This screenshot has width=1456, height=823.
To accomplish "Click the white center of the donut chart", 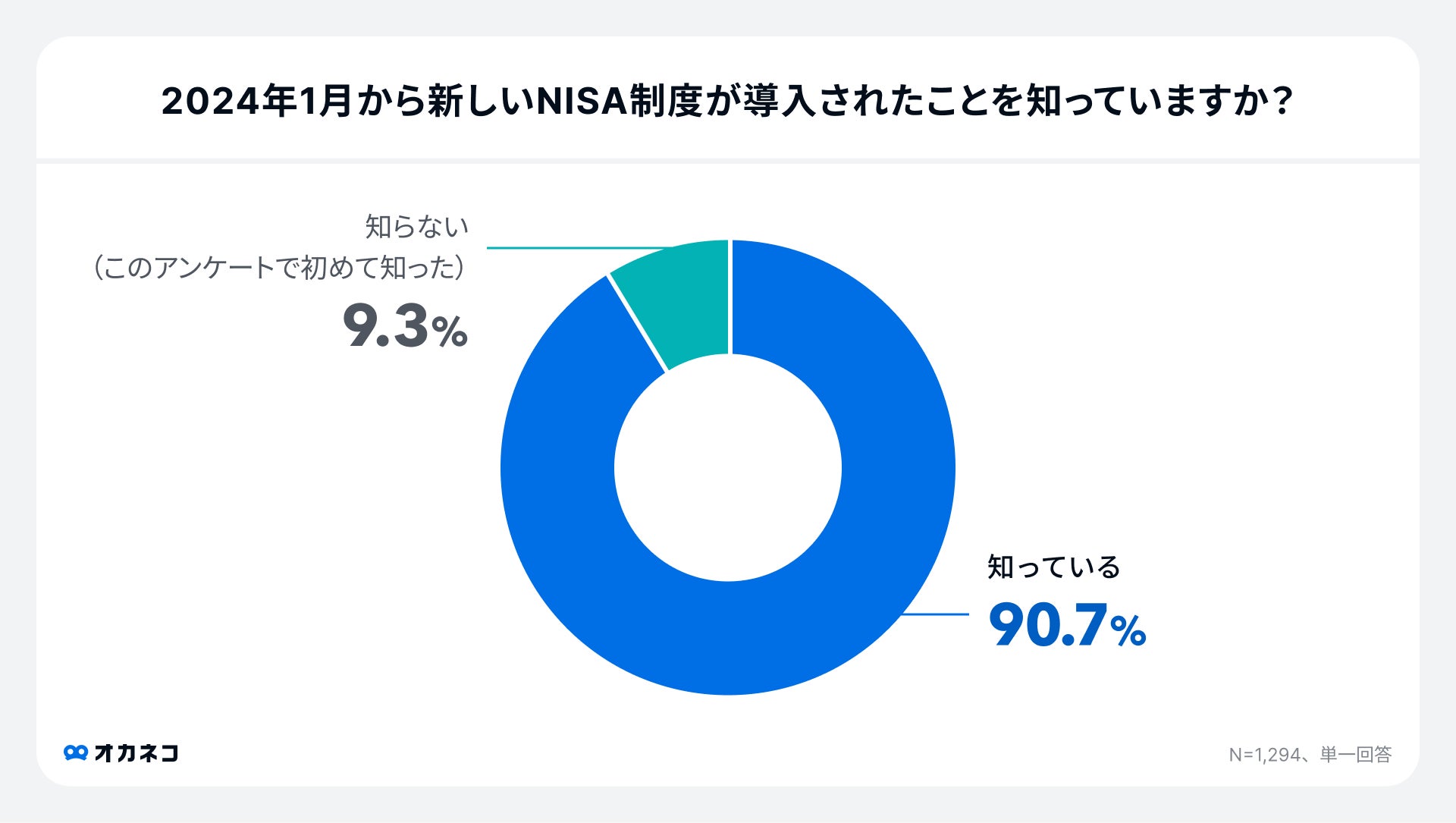I will click(x=728, y=467).
